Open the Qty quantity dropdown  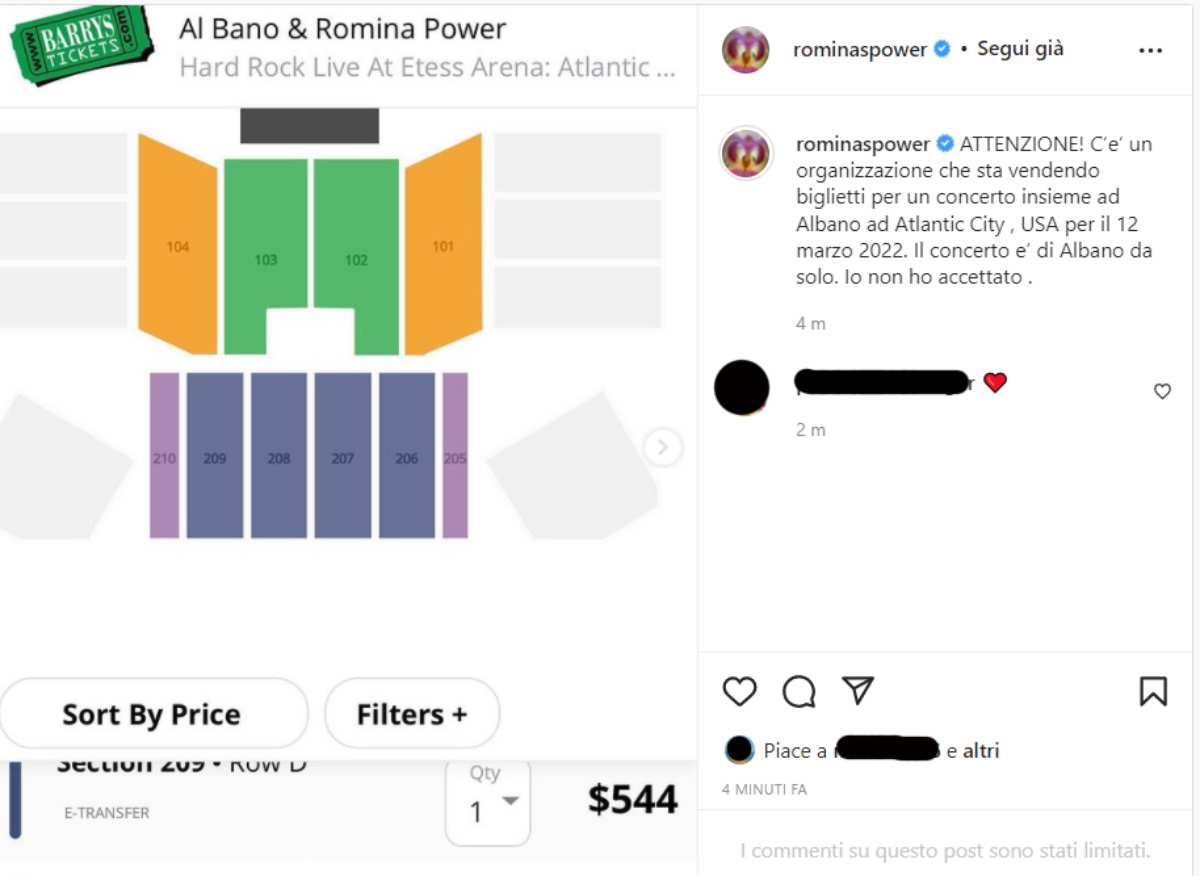[488, 802]
